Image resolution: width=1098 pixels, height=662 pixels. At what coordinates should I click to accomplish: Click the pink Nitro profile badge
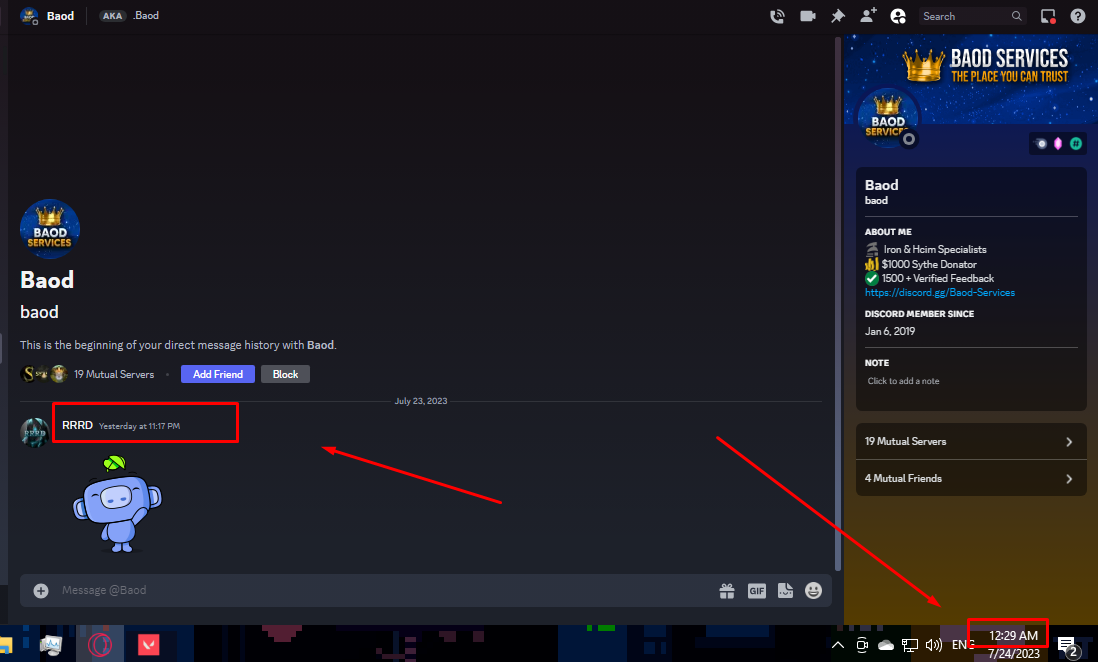click(x=1058, y=144)
